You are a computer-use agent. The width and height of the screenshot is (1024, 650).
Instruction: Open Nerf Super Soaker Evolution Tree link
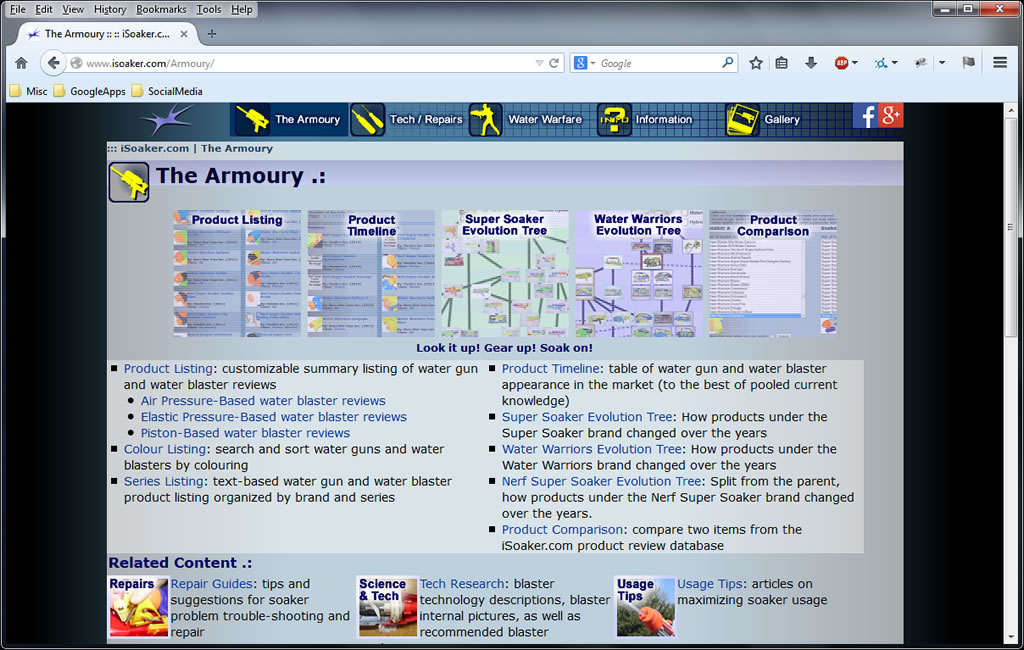(601, 481)
